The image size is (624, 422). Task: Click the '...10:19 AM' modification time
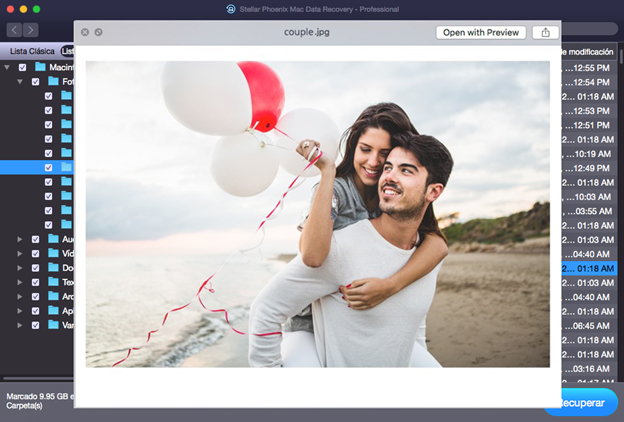pyautogui.click(x=588, y=154)
